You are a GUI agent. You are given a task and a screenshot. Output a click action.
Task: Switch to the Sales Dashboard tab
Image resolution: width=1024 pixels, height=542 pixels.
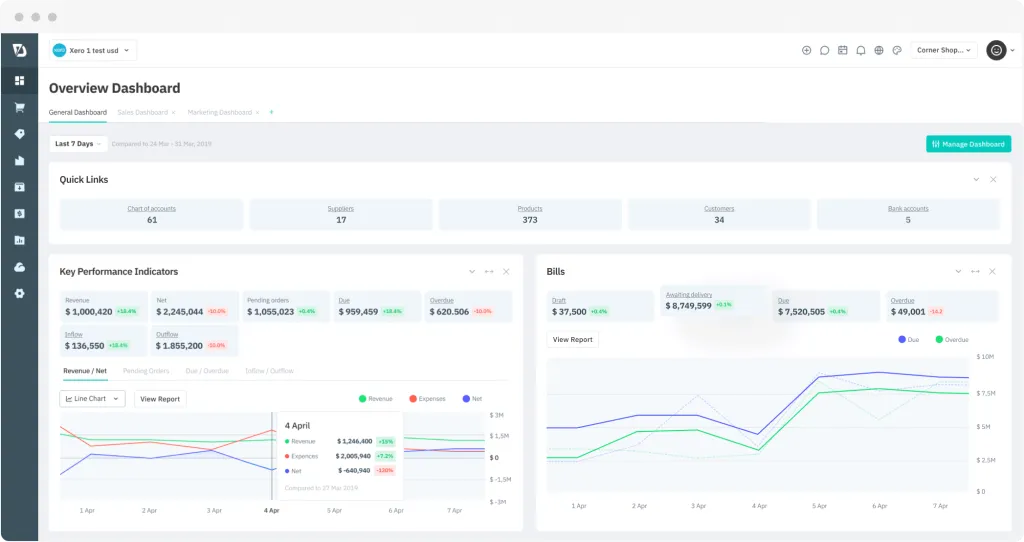pos(142,113)
